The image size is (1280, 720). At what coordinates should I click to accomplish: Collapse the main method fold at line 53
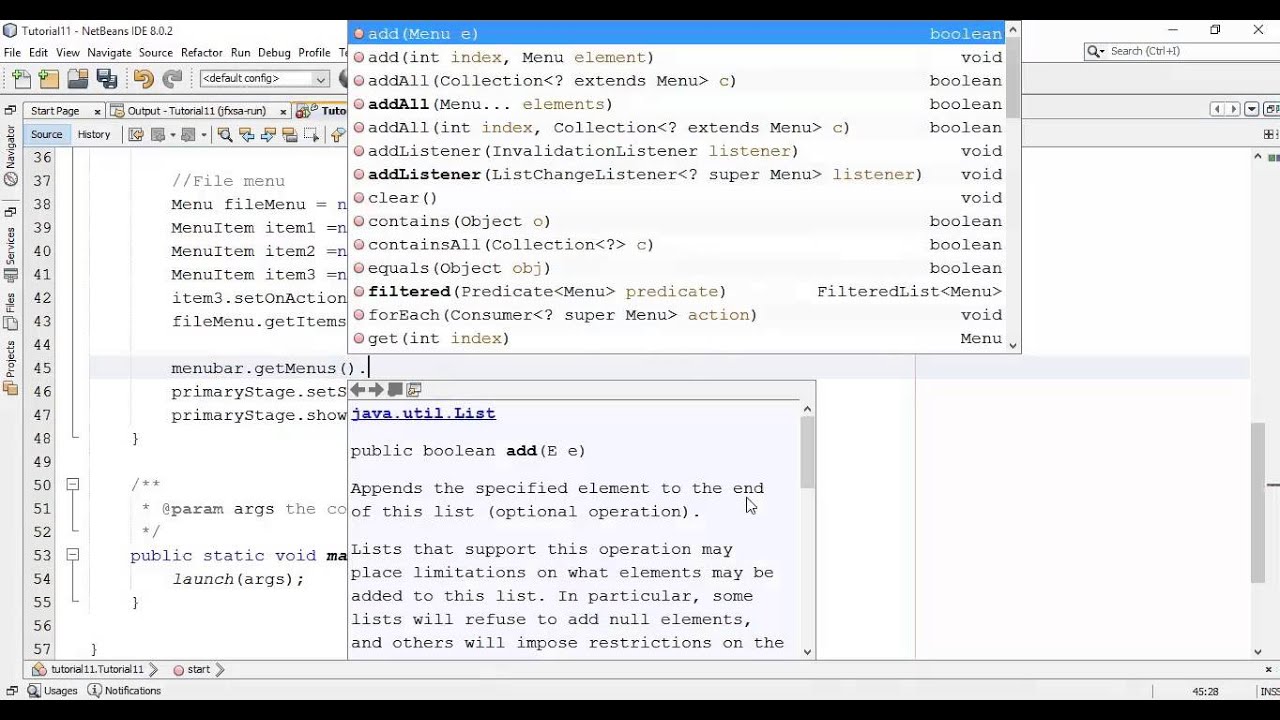point(72,554)
